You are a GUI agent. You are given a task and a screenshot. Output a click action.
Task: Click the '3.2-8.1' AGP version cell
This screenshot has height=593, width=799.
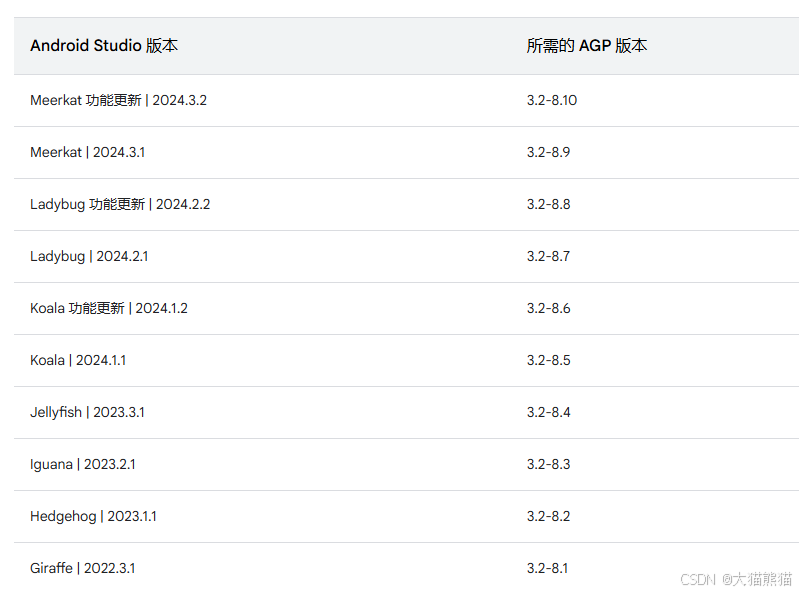click(x=547, y=568)
